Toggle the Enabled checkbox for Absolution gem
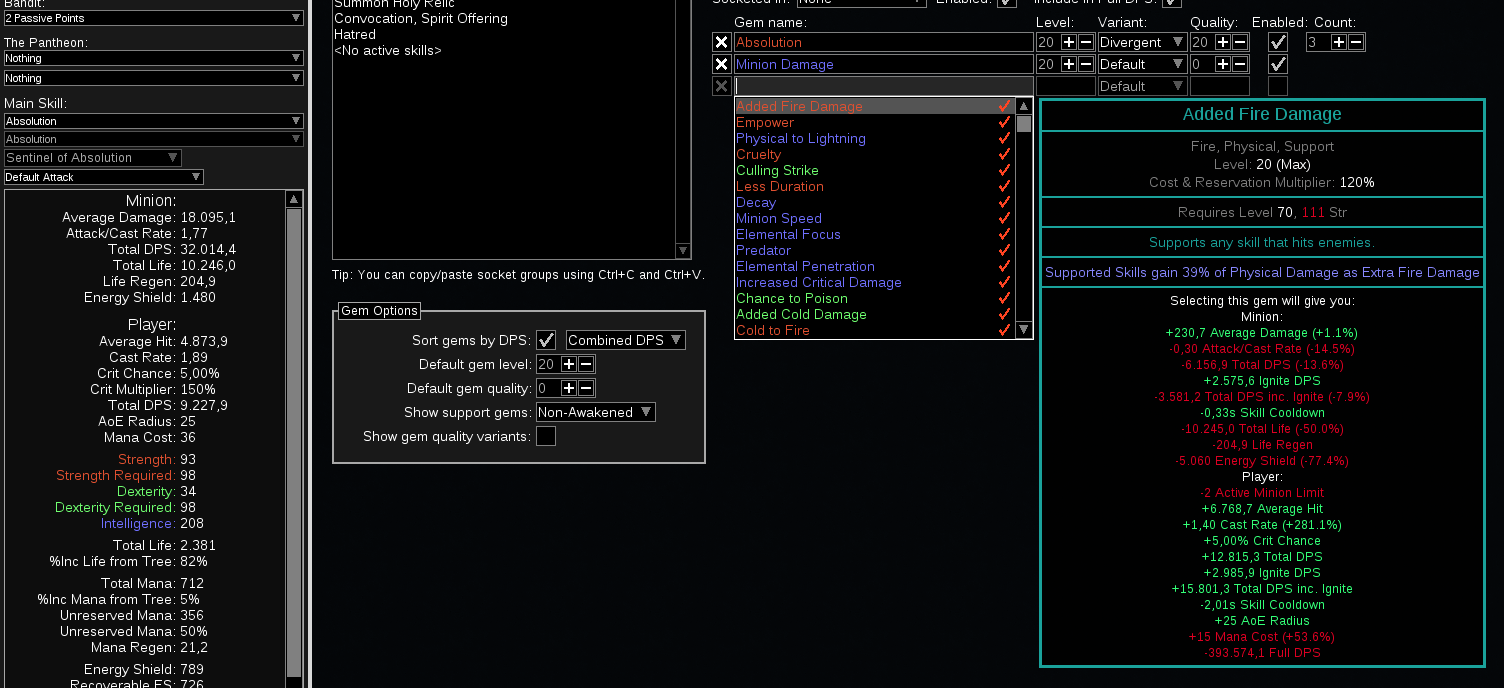 point(1278,42)
